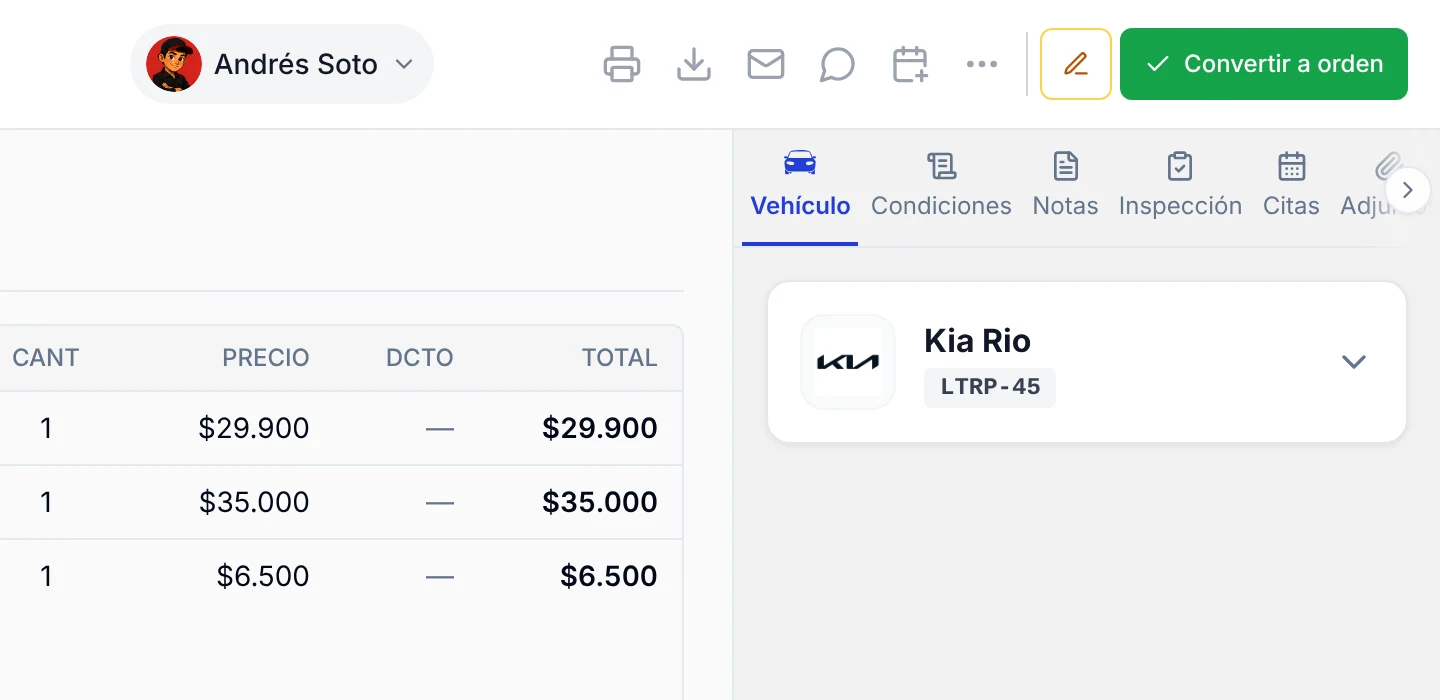Download the quote using download icon
This screenshot has height=700, width=1440.
tap(694, 64)
